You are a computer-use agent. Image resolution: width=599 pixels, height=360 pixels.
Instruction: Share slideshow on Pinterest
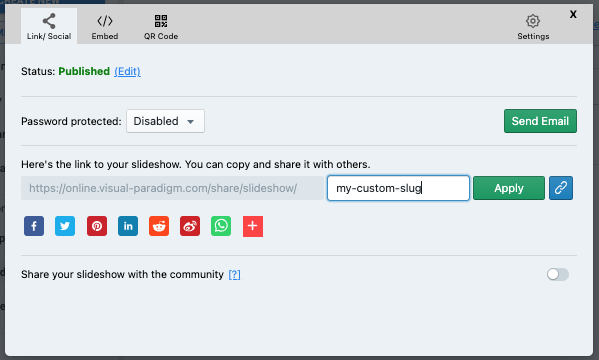[x=97, y=226]
